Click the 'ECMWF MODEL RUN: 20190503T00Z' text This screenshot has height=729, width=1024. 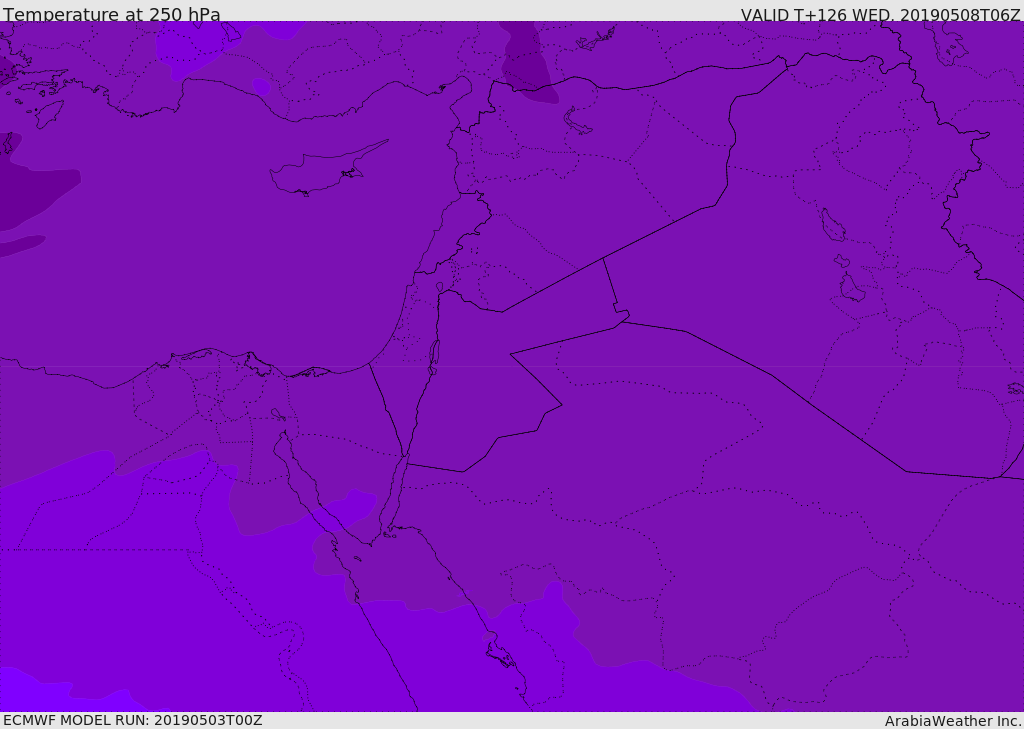(x=133, y=720)
